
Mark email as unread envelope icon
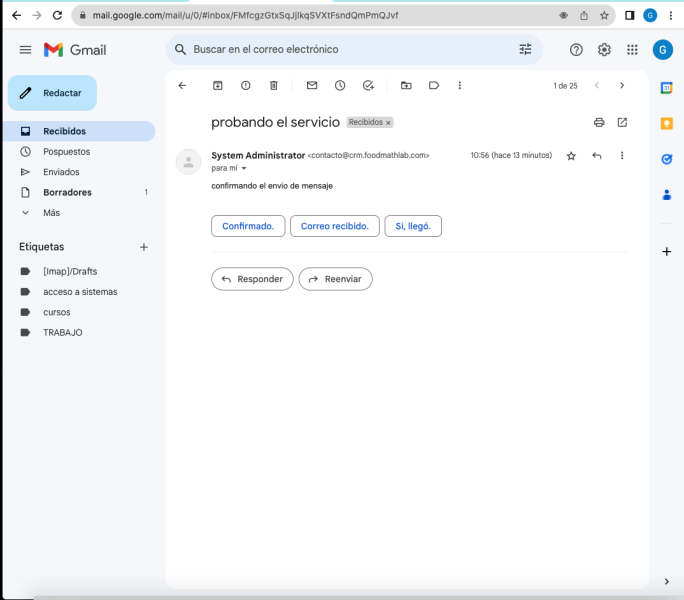click(312, 86)
